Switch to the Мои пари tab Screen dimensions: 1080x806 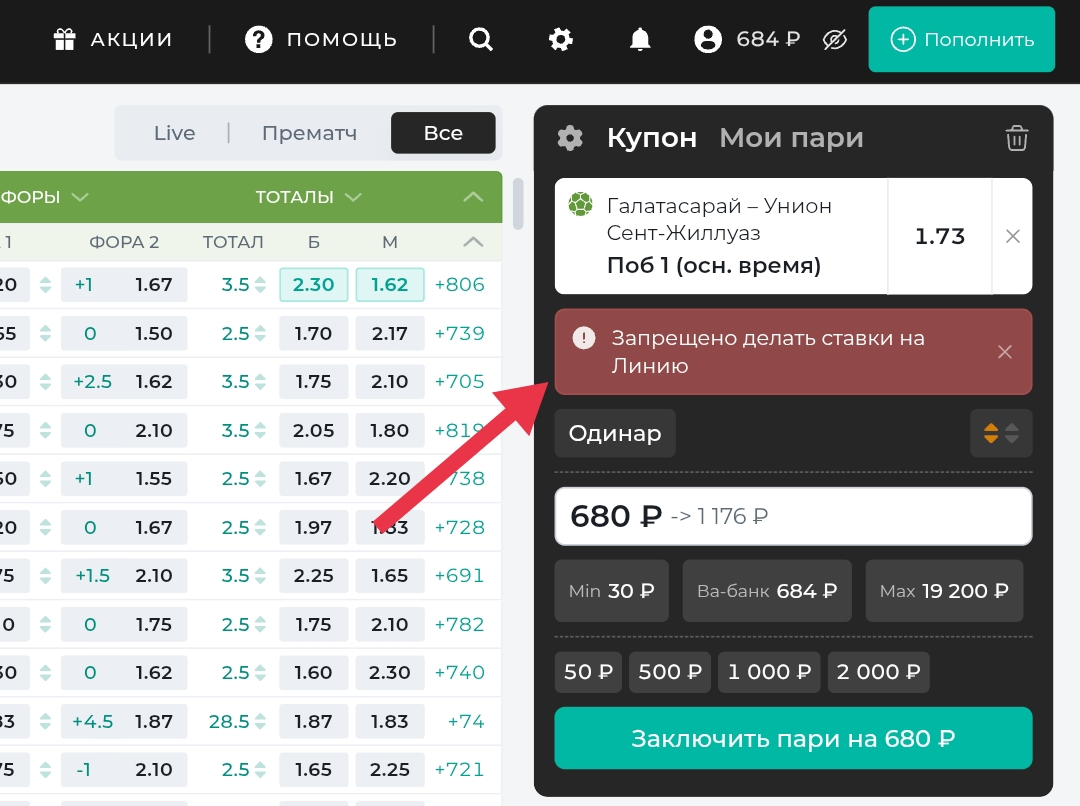790,138
